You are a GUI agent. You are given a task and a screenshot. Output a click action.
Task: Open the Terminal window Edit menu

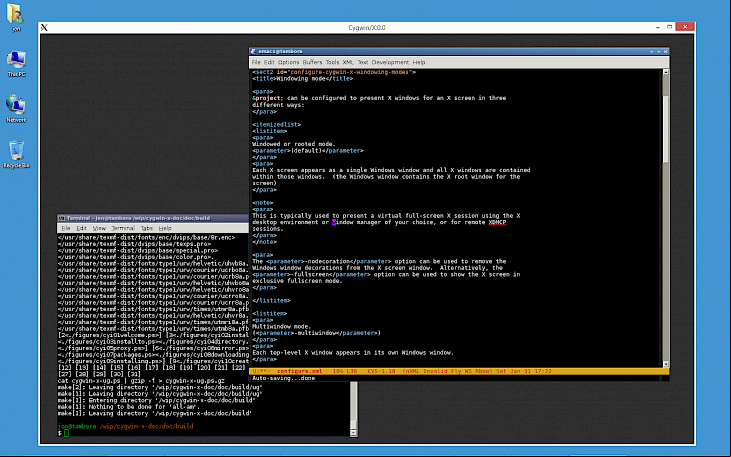pos(82,228)
